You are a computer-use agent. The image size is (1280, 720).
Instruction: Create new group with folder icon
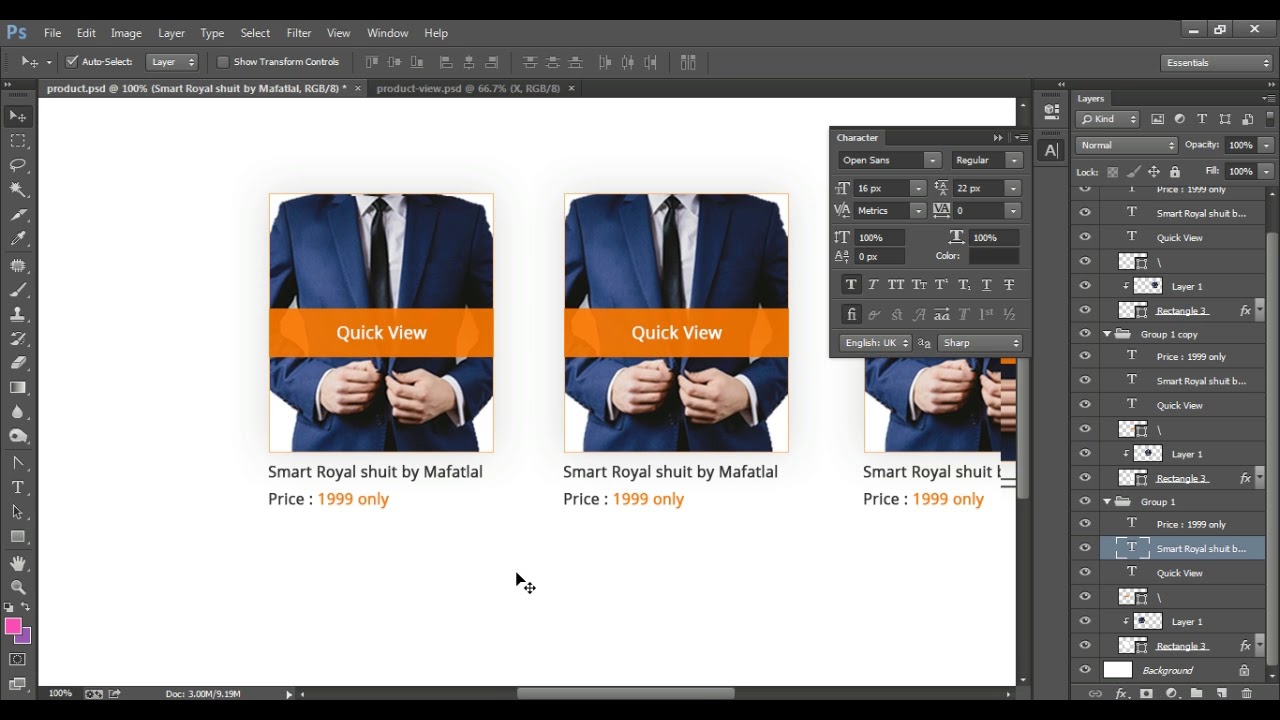[1196, 694]
